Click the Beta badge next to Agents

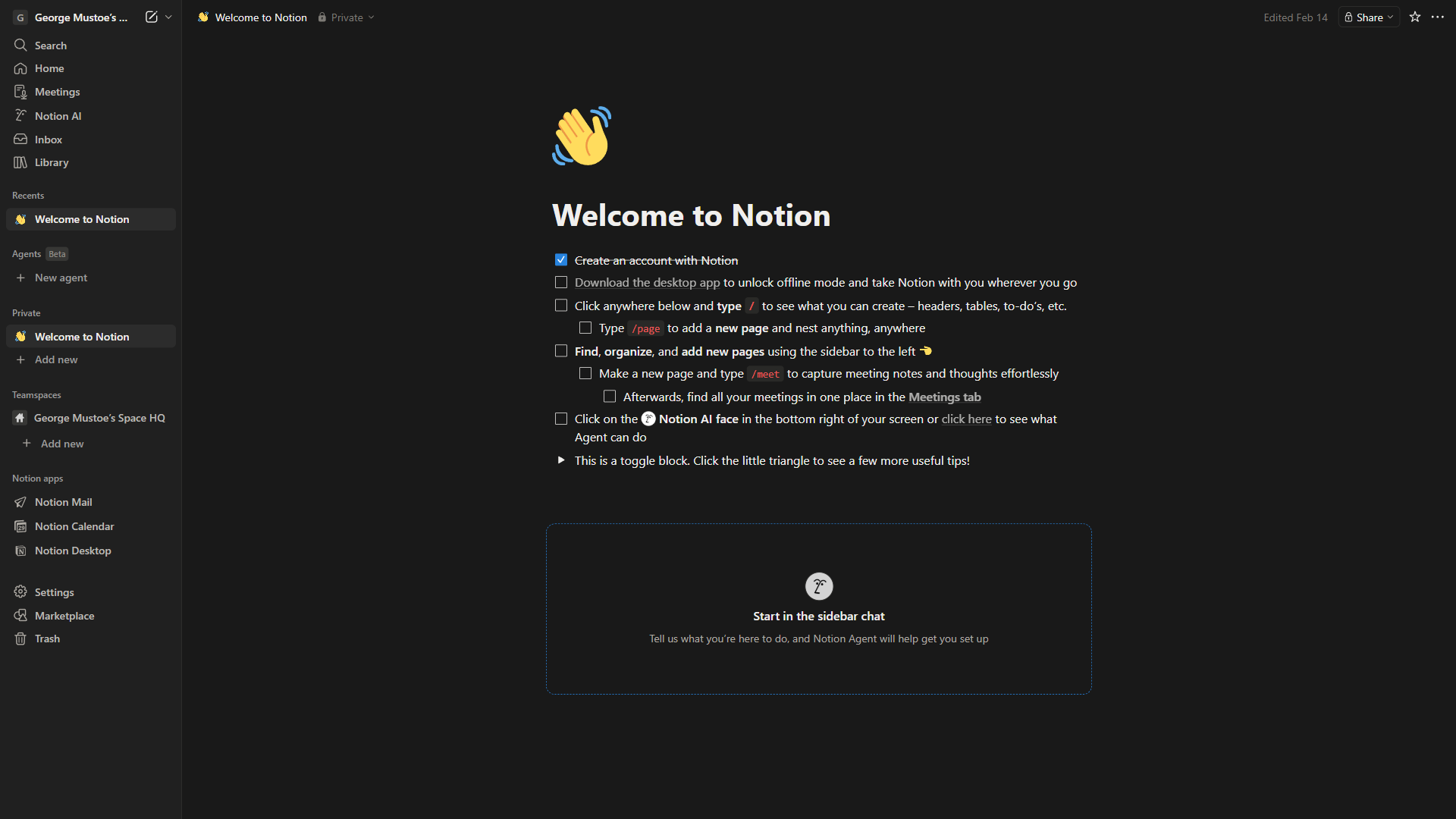(x=57, y=254)
